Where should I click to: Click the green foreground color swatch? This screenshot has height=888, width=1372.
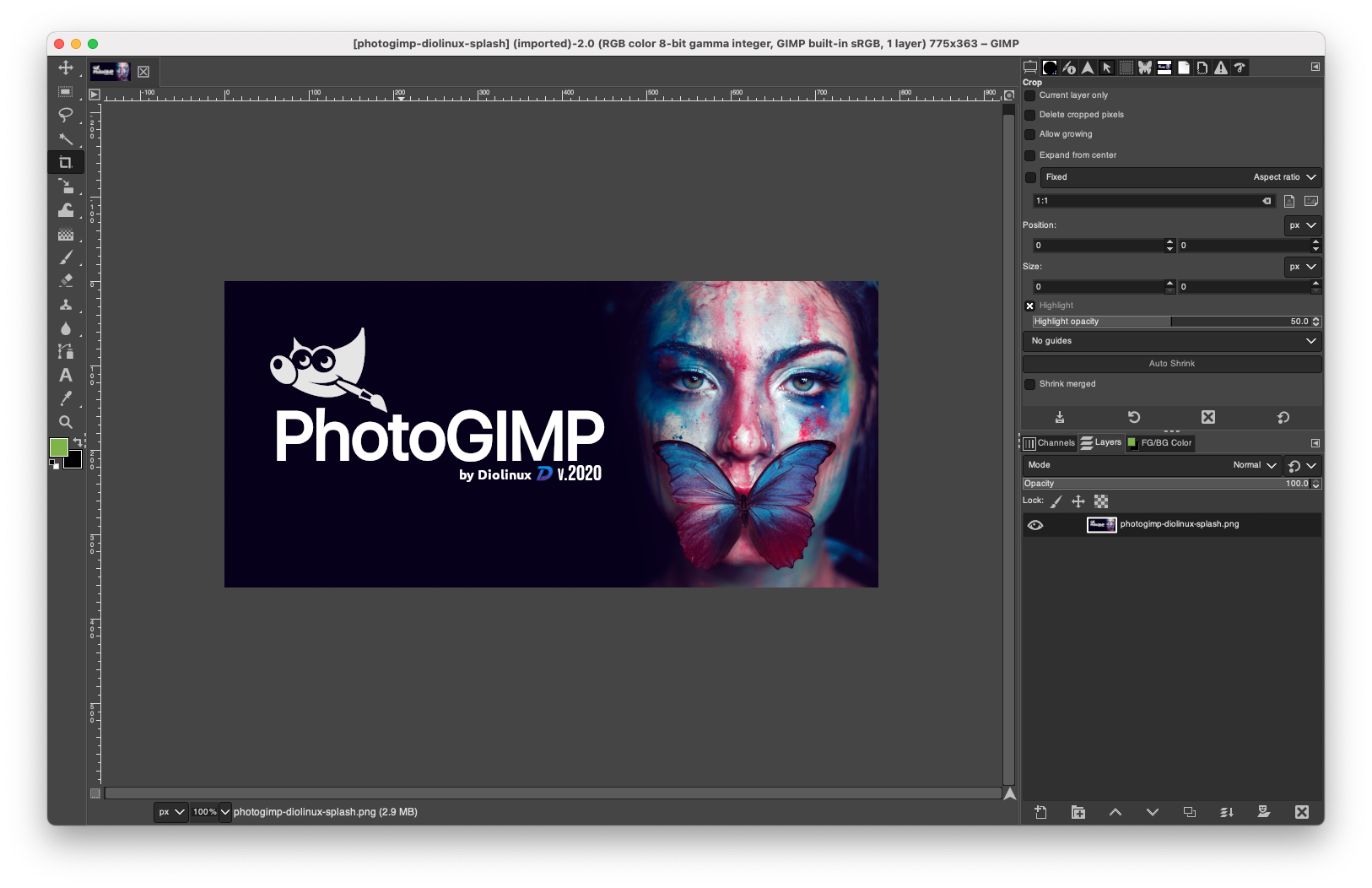coord(58,448)
